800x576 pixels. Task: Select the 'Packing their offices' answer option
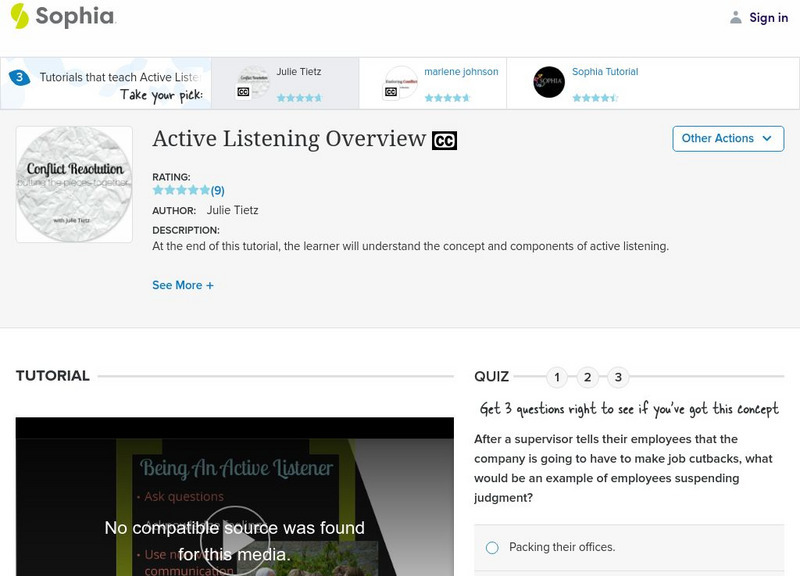click(x=491, y=546)
